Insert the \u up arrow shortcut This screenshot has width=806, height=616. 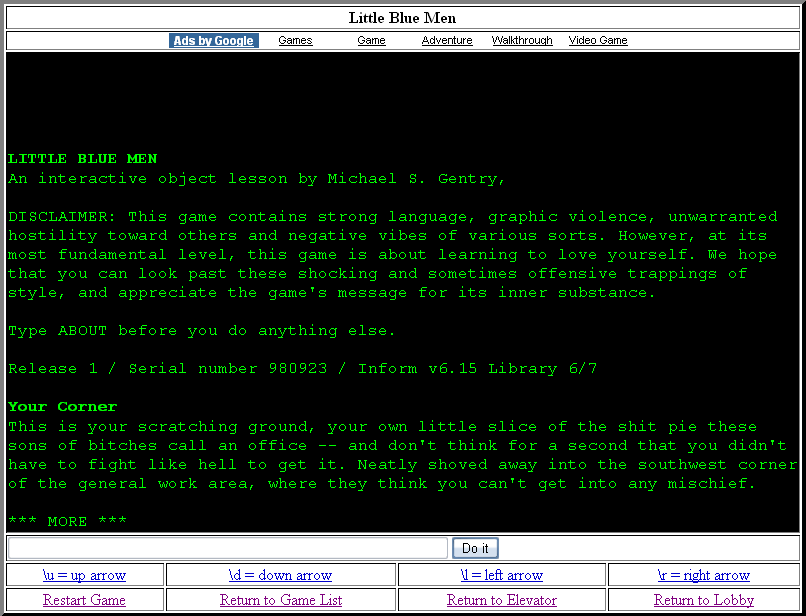(x=84, y=575)
